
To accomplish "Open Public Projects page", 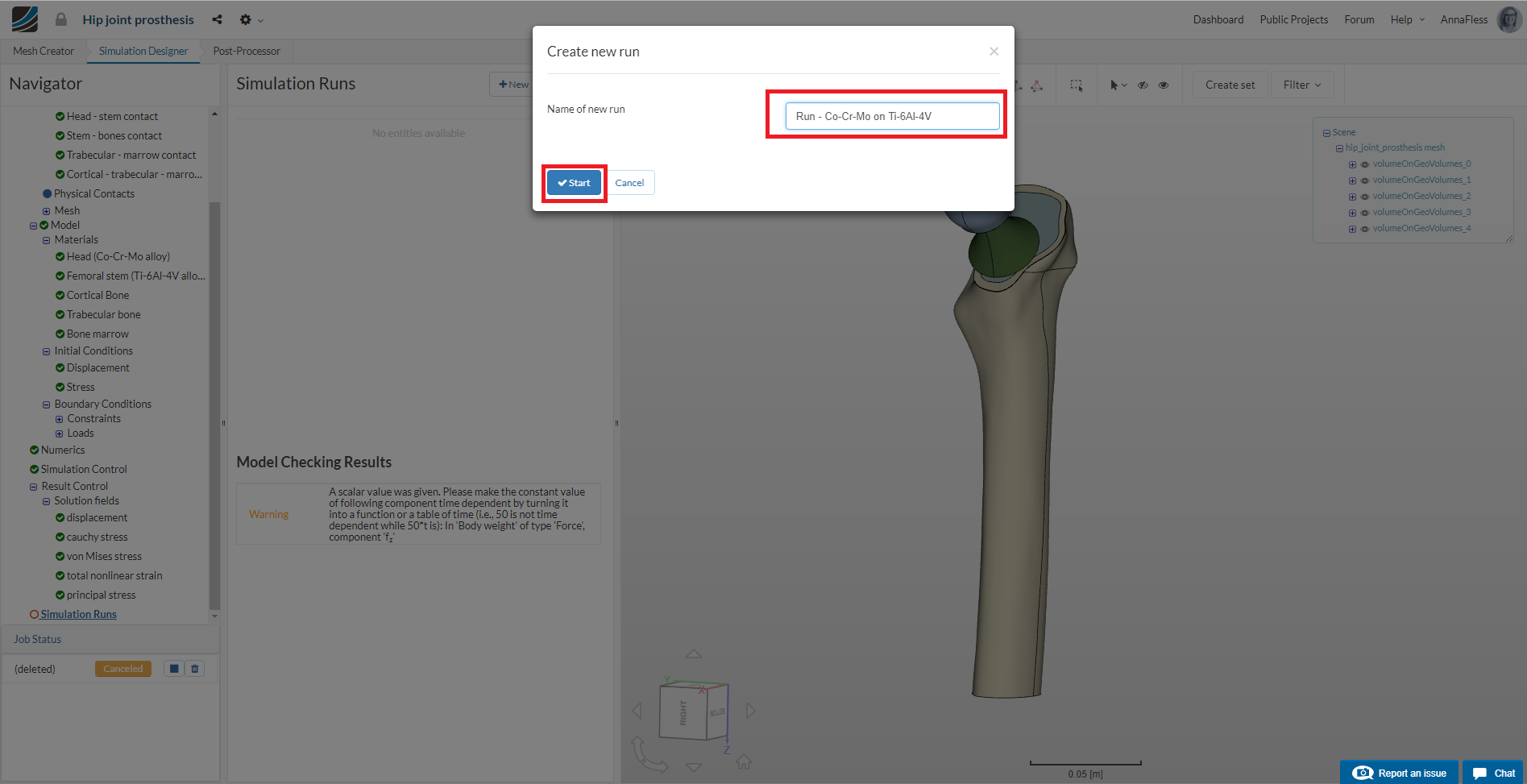I will (x=1294, y=19).
